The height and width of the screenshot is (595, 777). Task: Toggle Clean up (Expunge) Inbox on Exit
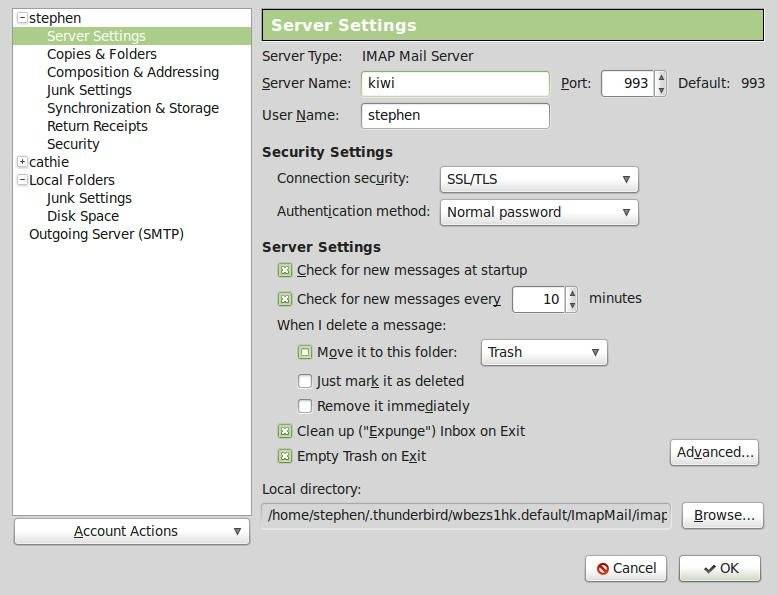tap(284, 432)
